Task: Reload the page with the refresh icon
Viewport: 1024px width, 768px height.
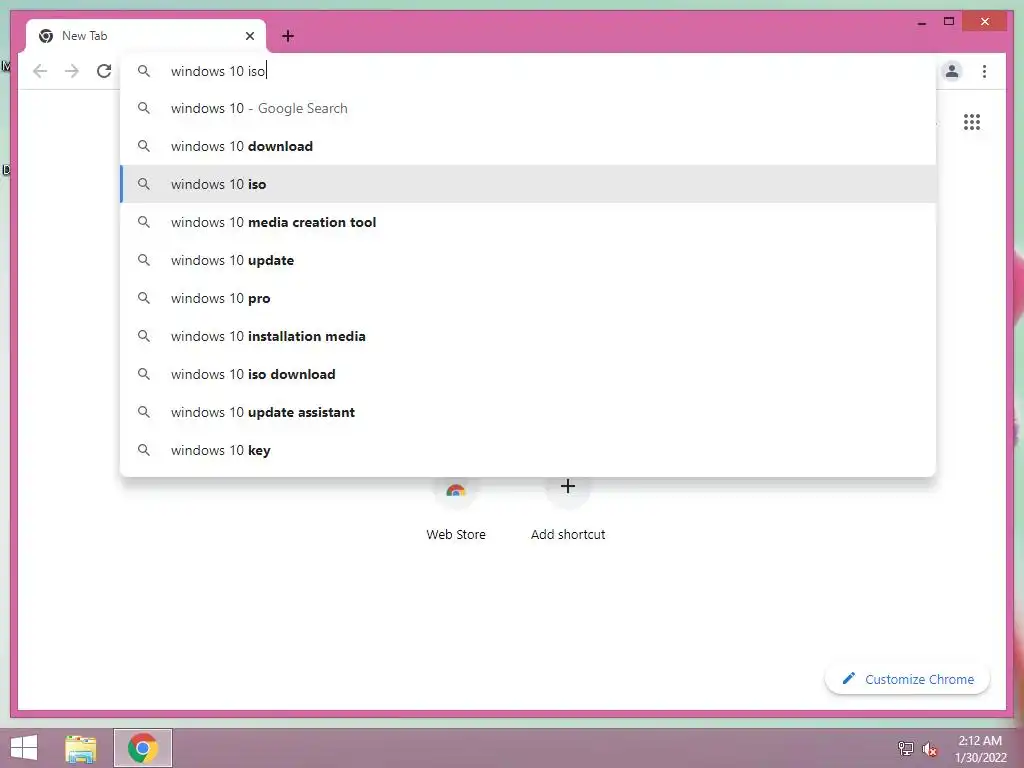Action: 104,71
